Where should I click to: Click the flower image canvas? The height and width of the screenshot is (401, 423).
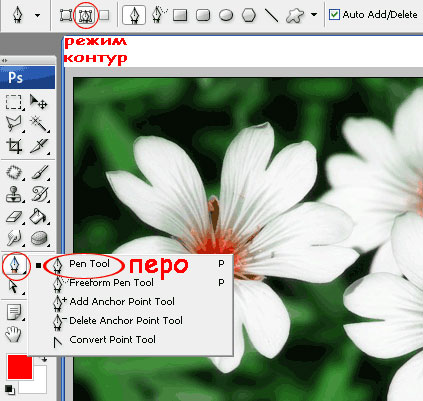coord(248,239)
